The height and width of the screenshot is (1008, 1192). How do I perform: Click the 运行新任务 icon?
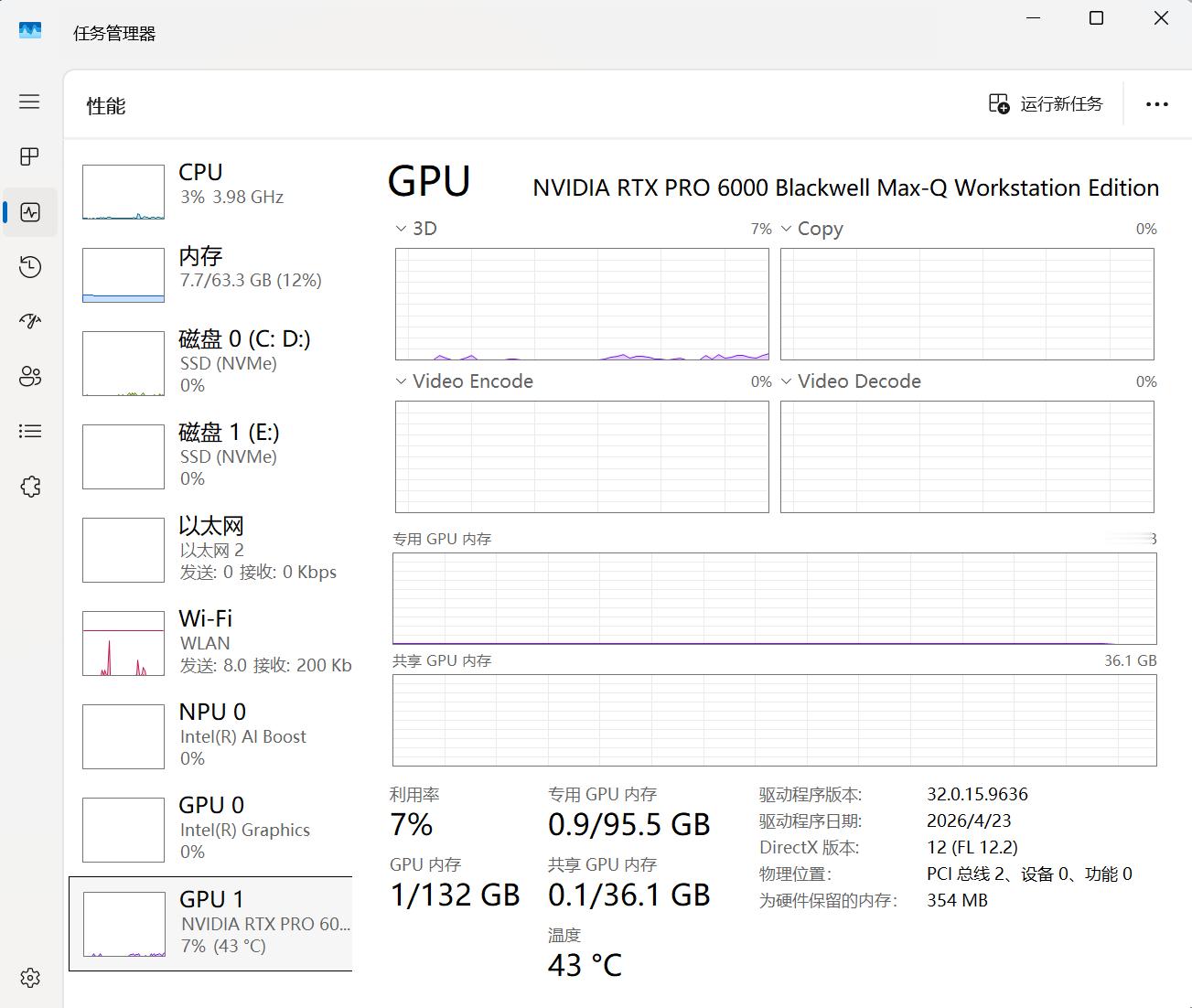999,103
